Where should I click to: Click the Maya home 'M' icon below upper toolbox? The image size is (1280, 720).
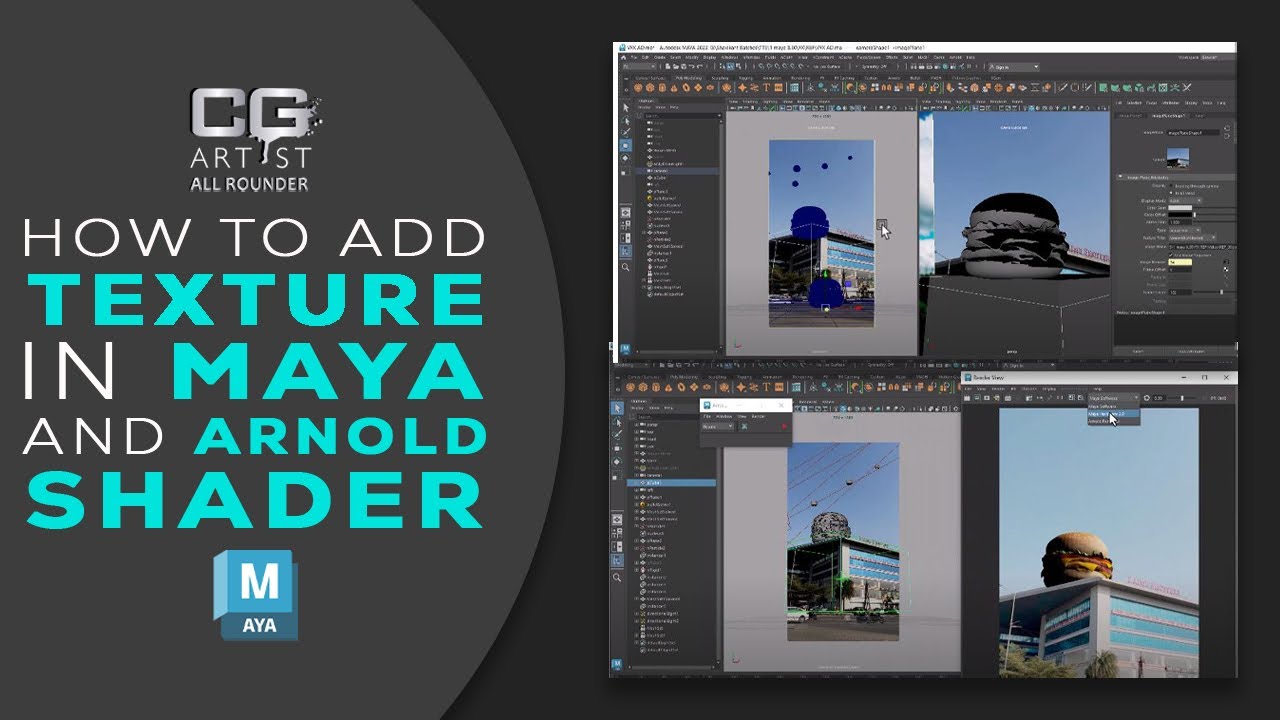point(626,351)
